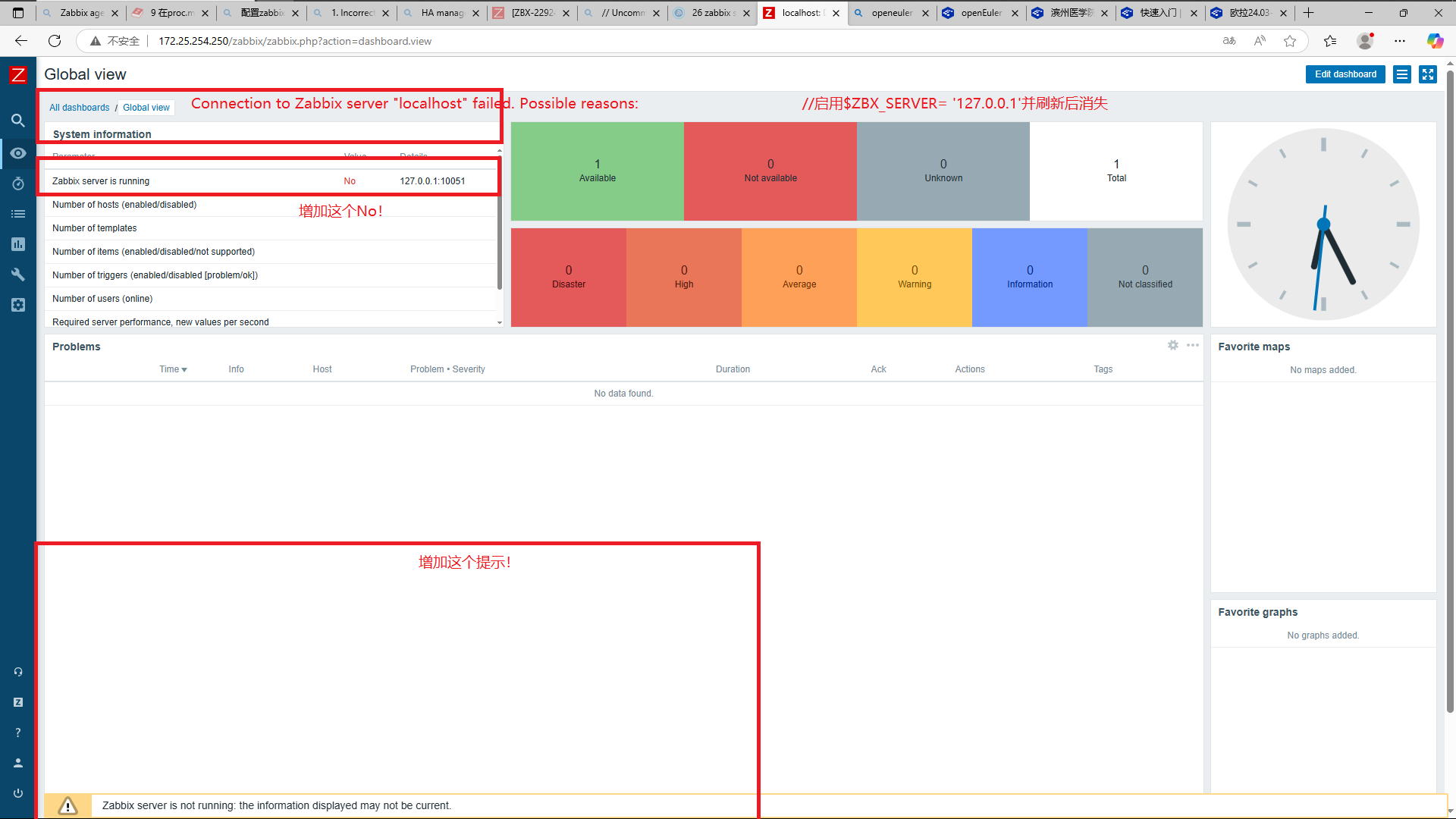Click the analog clock widget

coord(1323,224)
